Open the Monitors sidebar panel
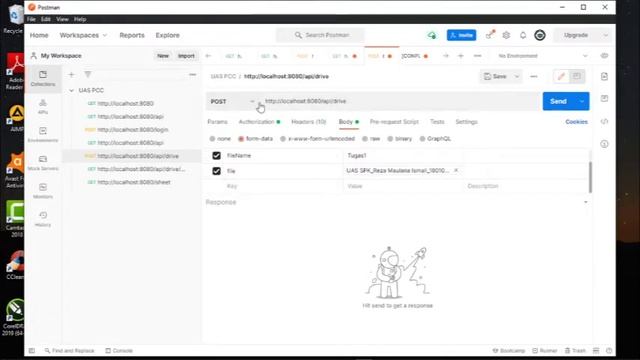 pos(43,191)
